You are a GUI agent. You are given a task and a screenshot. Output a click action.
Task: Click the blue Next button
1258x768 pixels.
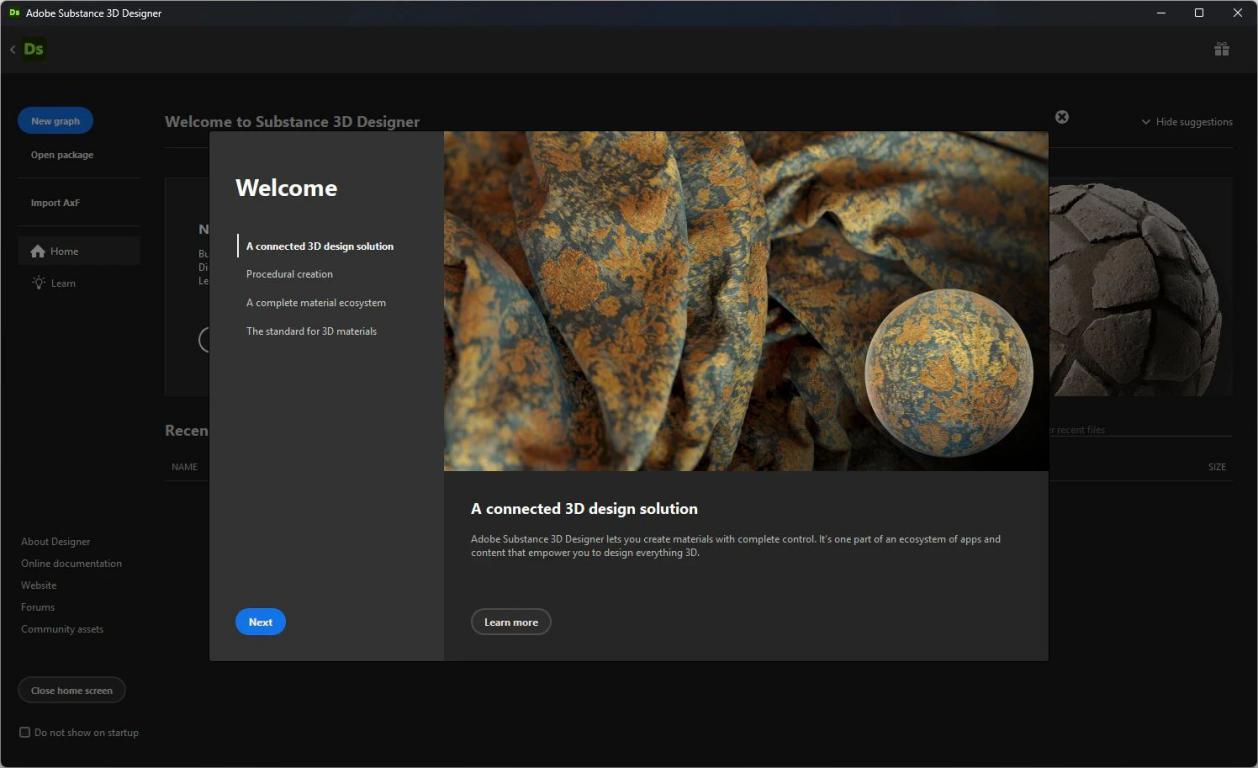(x=261, y=622)
